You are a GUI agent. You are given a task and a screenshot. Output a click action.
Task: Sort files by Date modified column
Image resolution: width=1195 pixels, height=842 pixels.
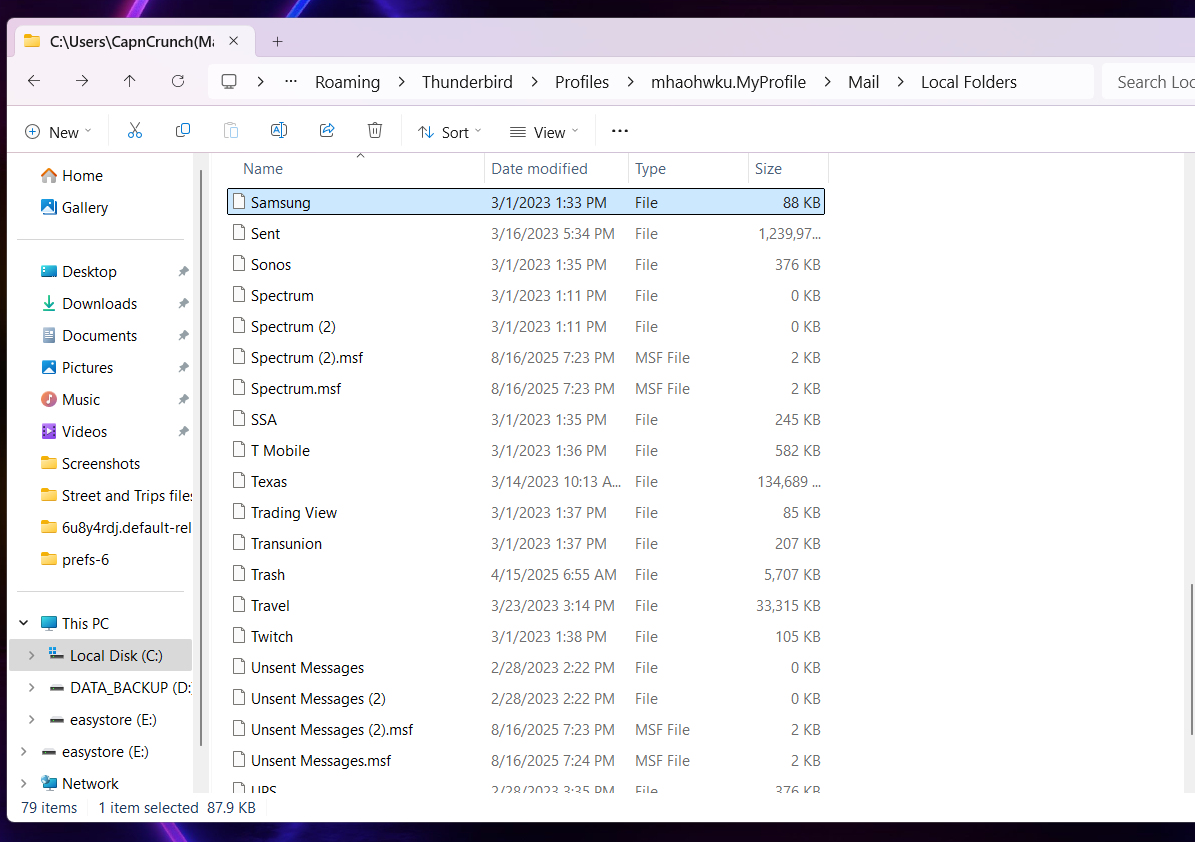(540, 169)
